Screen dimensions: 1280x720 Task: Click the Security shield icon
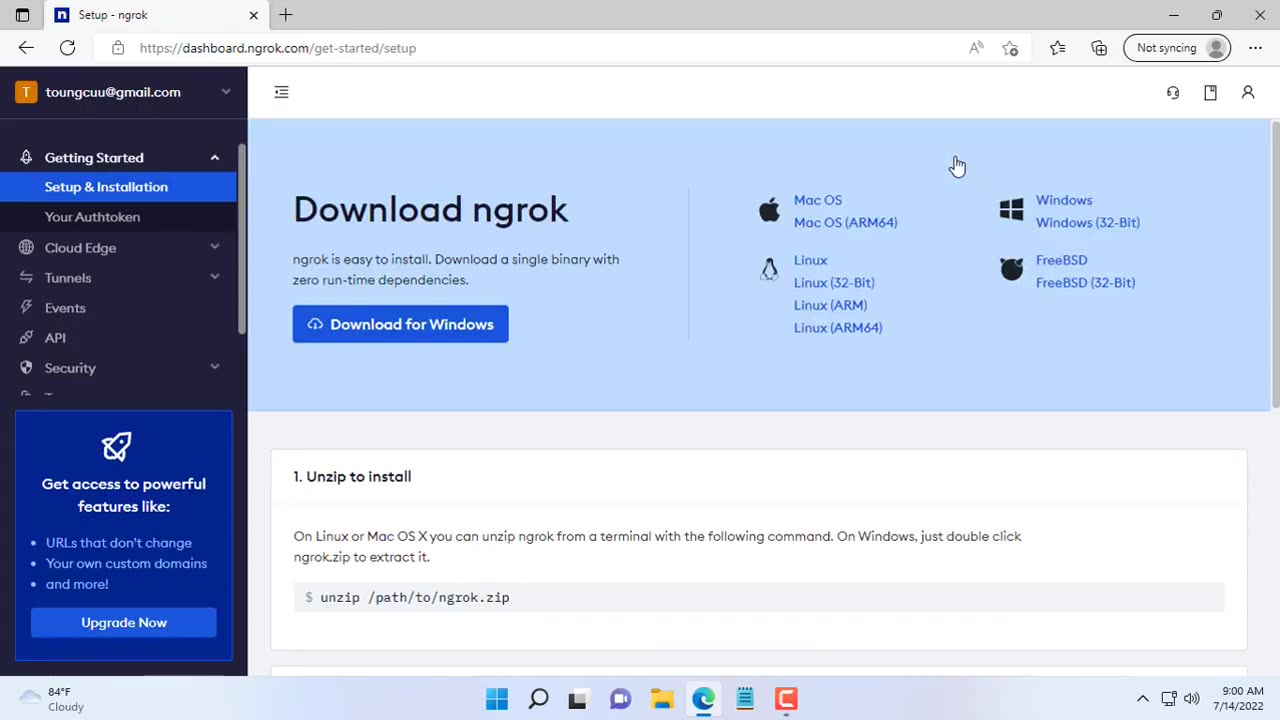(x=26, y=367)
